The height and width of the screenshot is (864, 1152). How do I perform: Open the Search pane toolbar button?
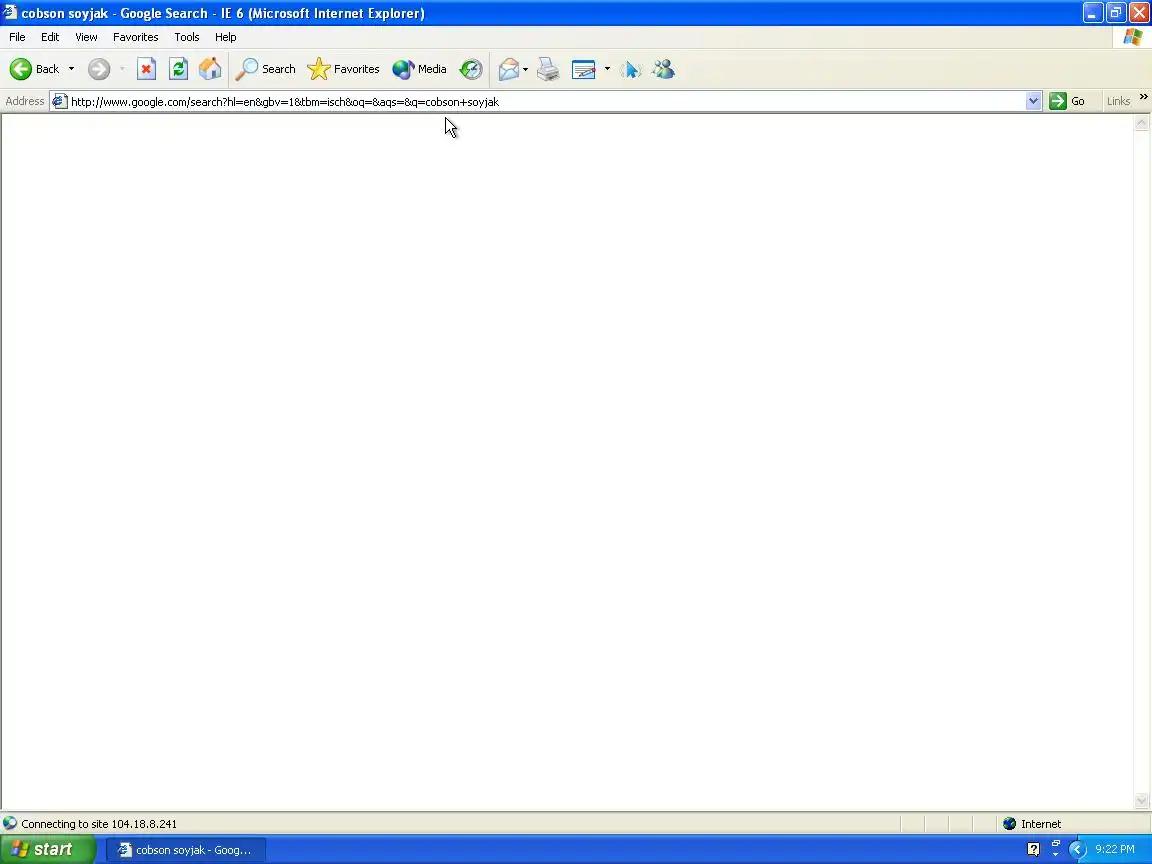[x=266, y=69]
